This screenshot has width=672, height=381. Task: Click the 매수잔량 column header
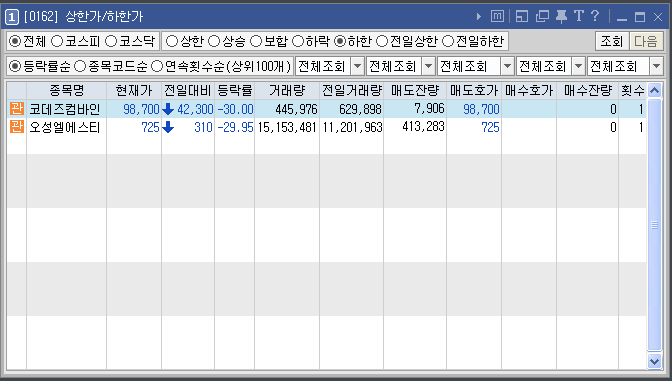(588, 90)
